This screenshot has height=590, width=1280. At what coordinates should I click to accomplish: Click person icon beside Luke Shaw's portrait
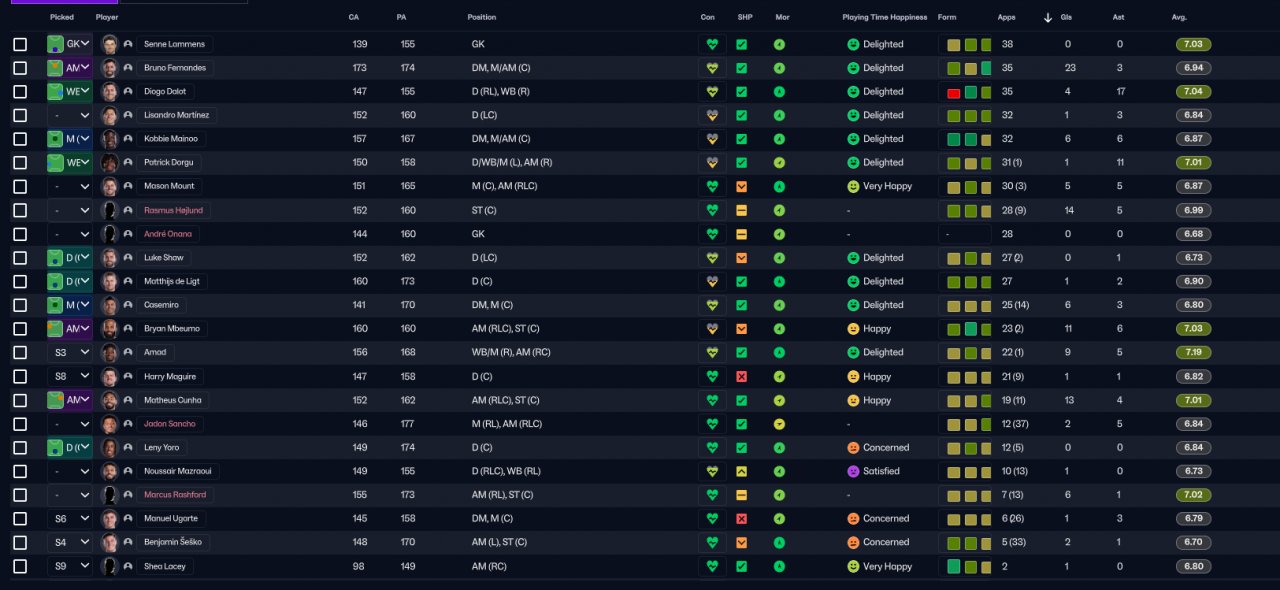[128, 258]
